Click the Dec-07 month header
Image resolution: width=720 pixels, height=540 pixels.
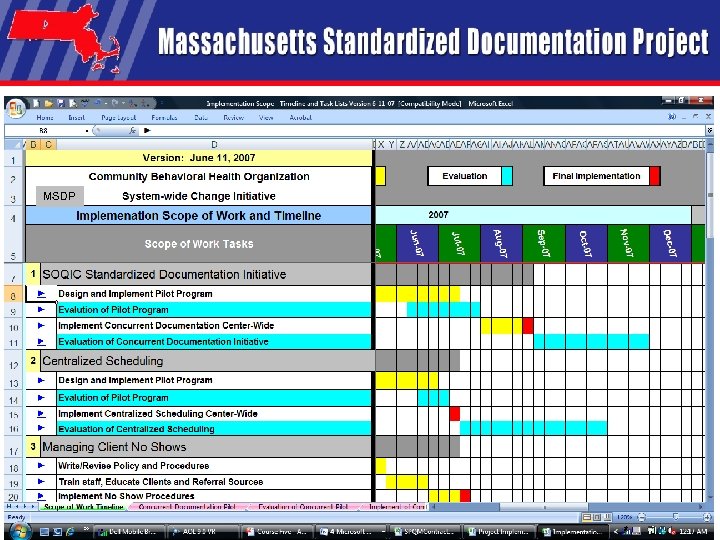coord(670,243)
